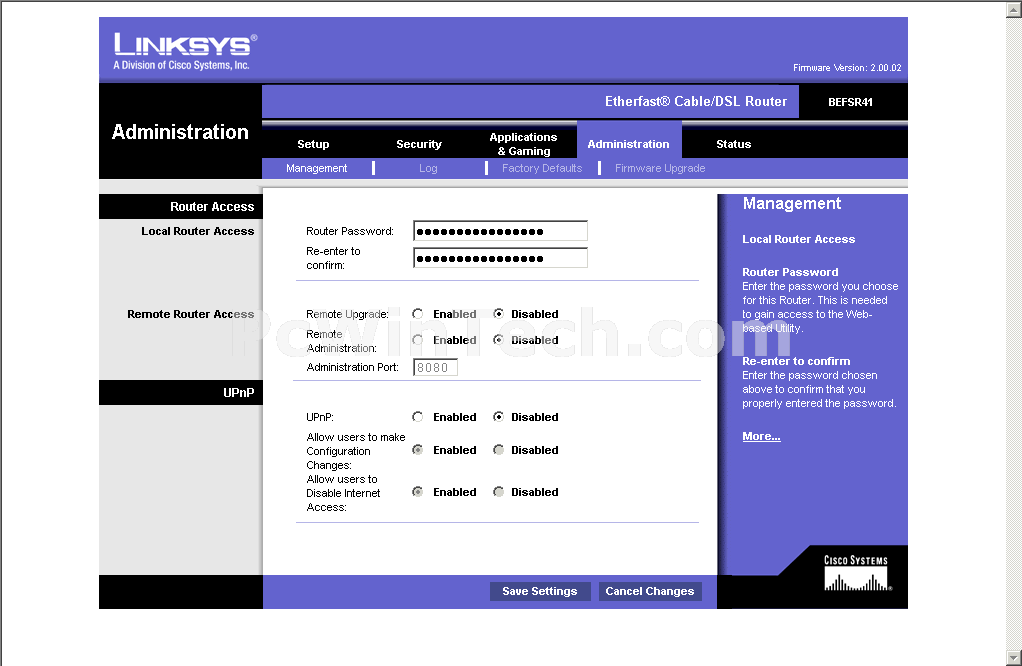Click the page scrollbar up arrow
The image size is (1022, 666).
(x=1014, y=9)
